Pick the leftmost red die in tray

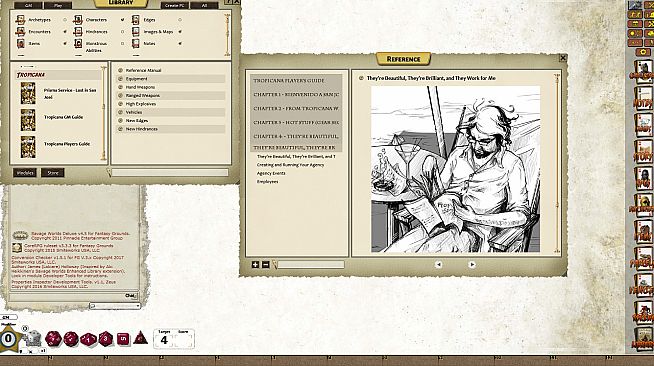click(x=53, y=338)
